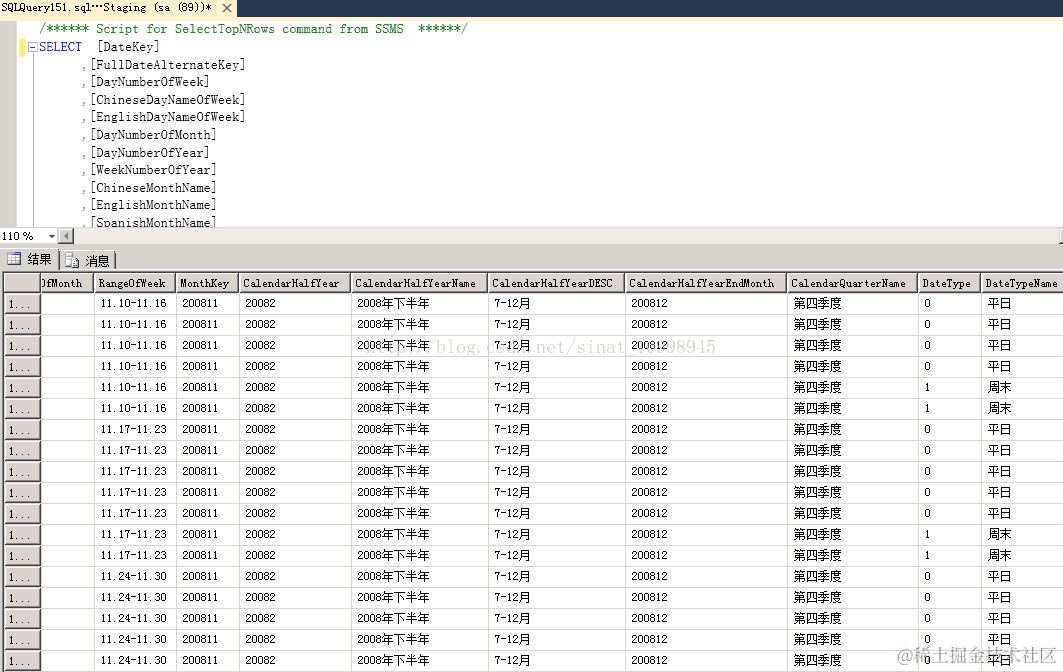Select the first row header of results
The image size is (1063, 672).
(22, 304)
